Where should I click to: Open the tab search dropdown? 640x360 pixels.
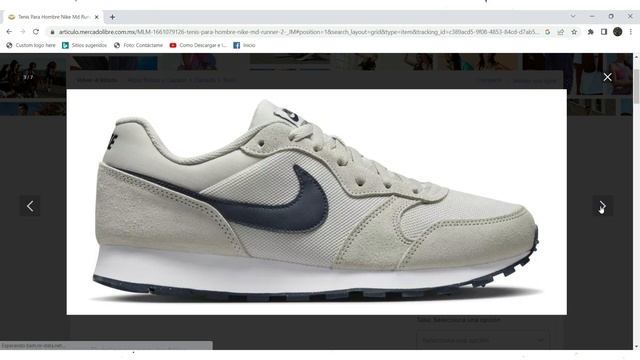click(x=573, y=16)
